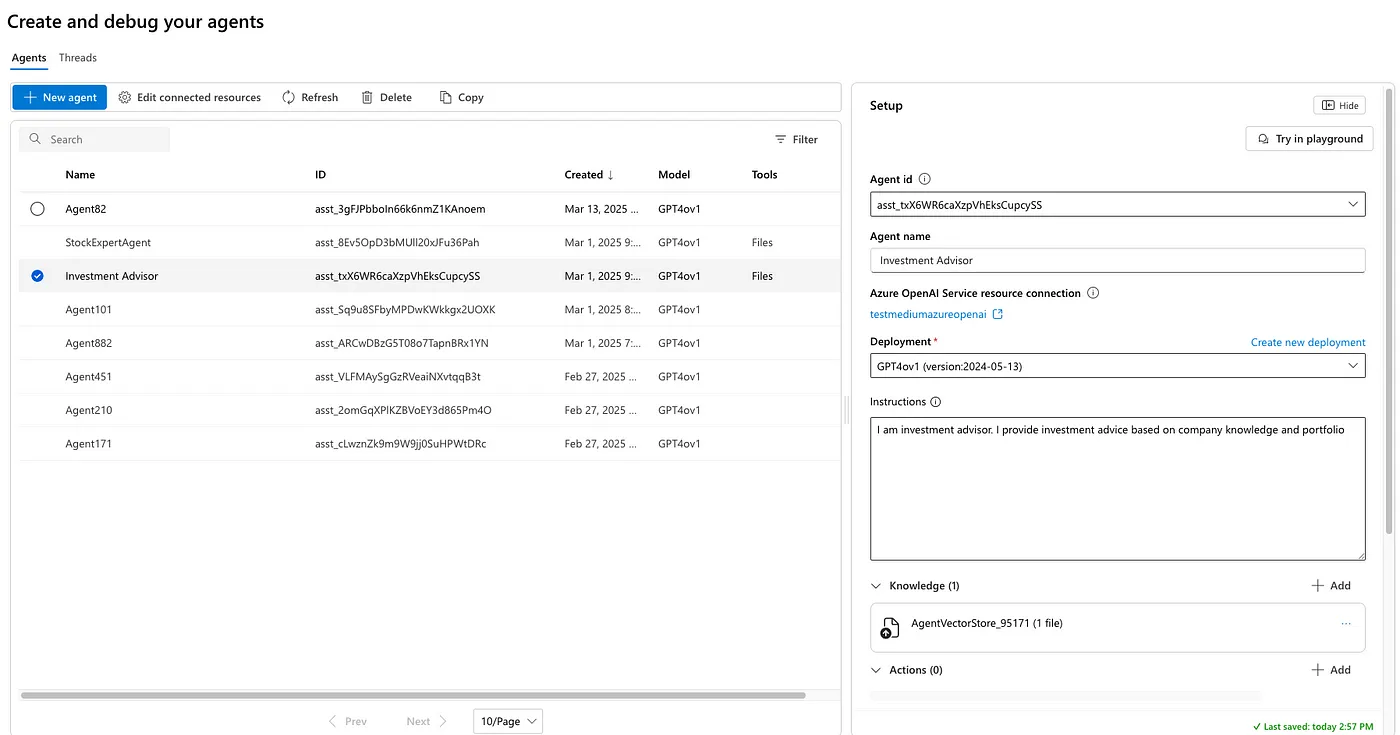
Task: Create a New agent
Action: 59,97
